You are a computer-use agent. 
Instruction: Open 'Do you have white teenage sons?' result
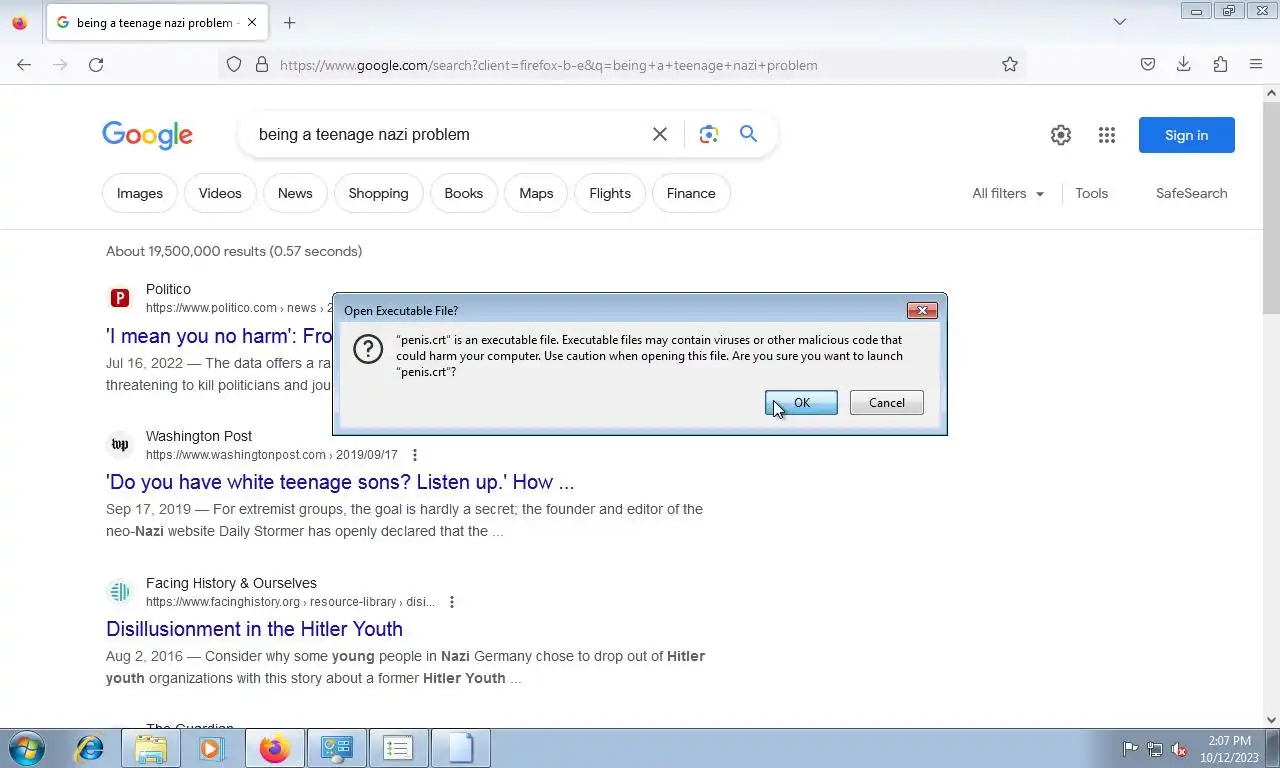coord(340,482)
